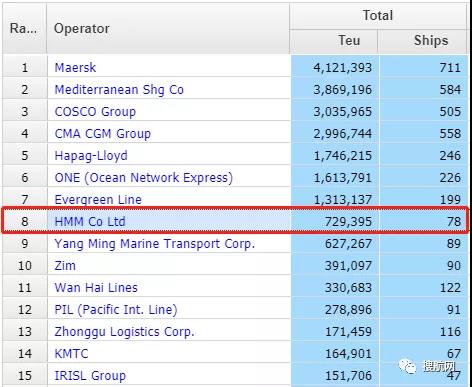Image resolution: width=472 pixels, height=387 pixels.
Task: Click the KMTC operator link
Action: (x=71, y=354)
